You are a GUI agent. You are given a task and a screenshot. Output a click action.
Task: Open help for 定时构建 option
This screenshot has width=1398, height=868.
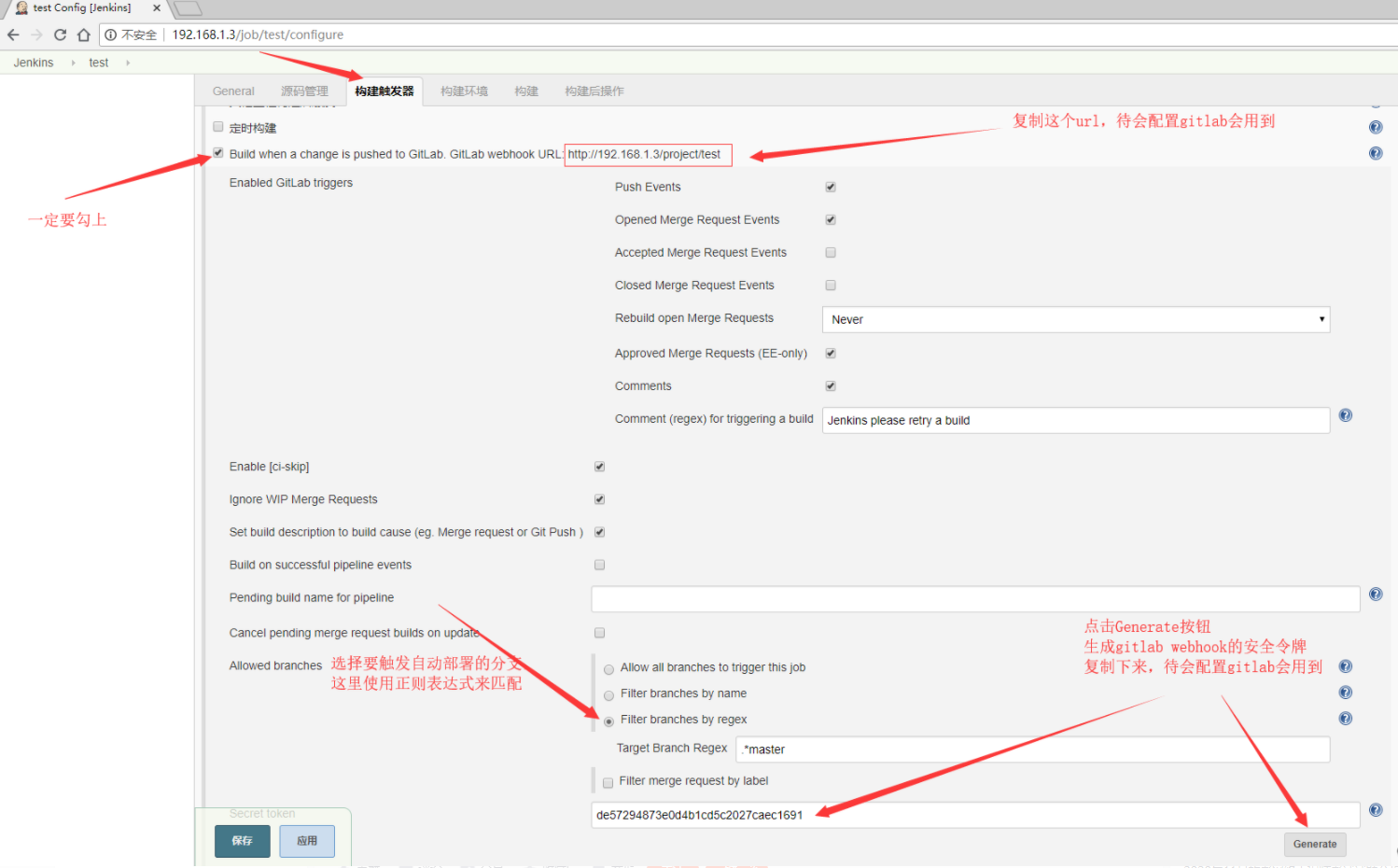[x=1376, y=127]
